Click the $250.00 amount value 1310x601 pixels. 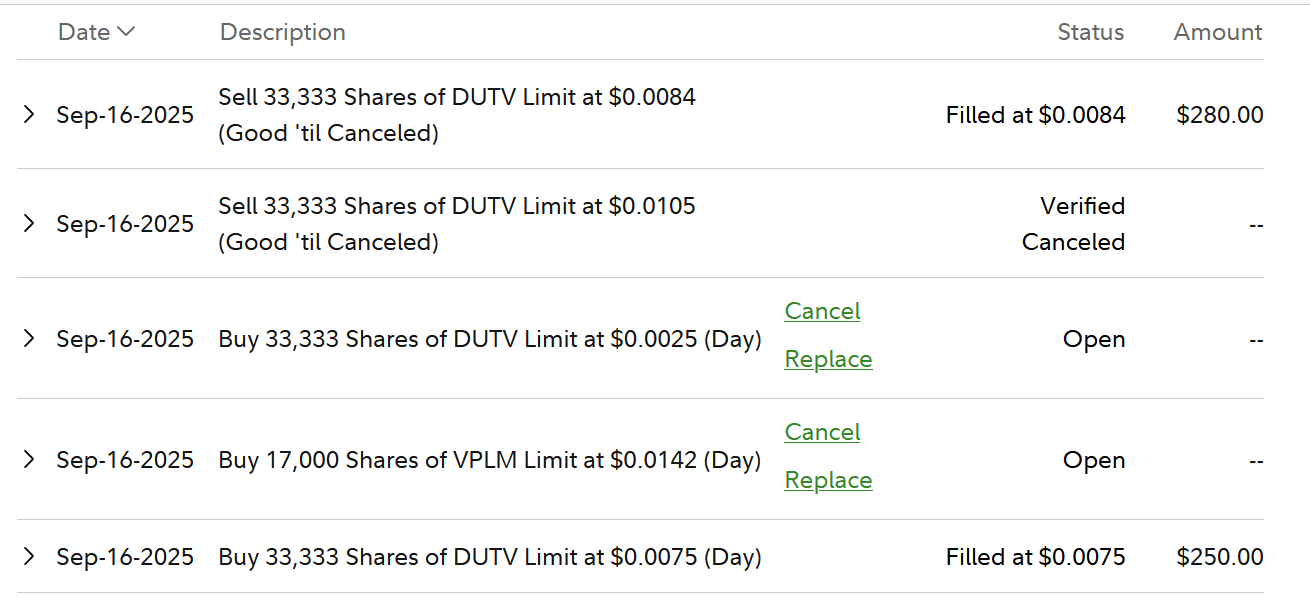tap(1219, 557)
